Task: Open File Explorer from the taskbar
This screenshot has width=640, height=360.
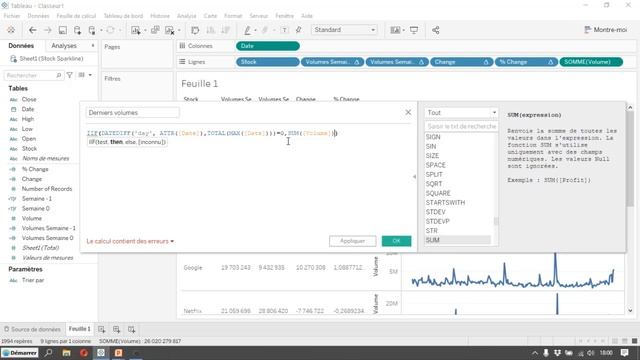Action: [x=66, y=353]
